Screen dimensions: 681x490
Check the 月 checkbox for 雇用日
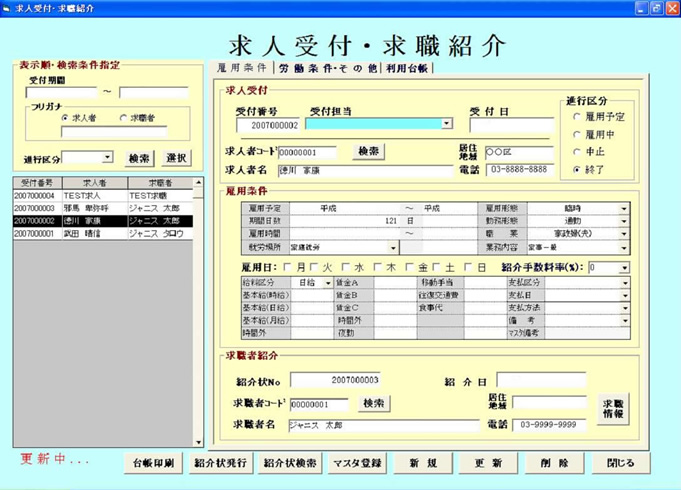click(x=288, y=268)
